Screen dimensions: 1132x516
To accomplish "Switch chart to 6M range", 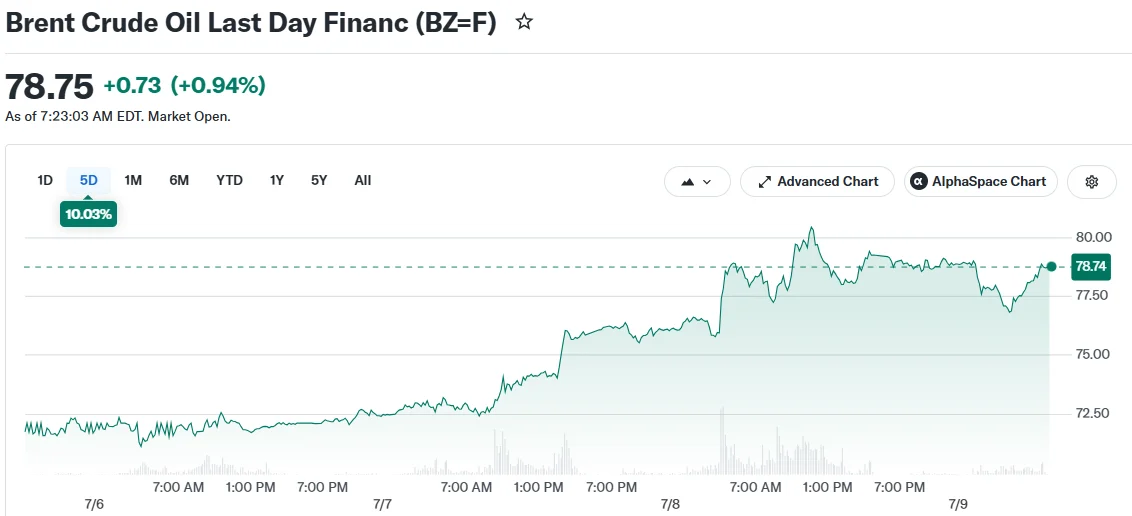I will (179, 180).
